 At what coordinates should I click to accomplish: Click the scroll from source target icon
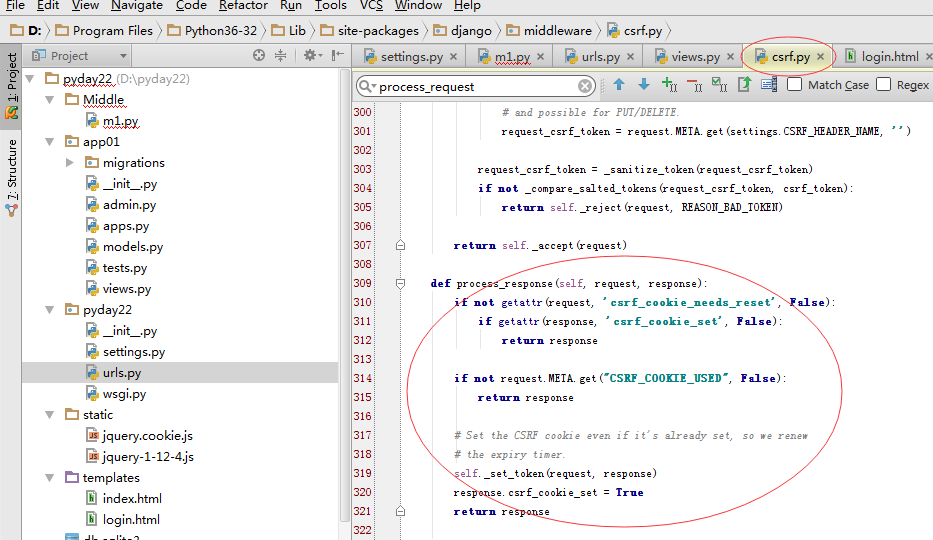[260, 56]
